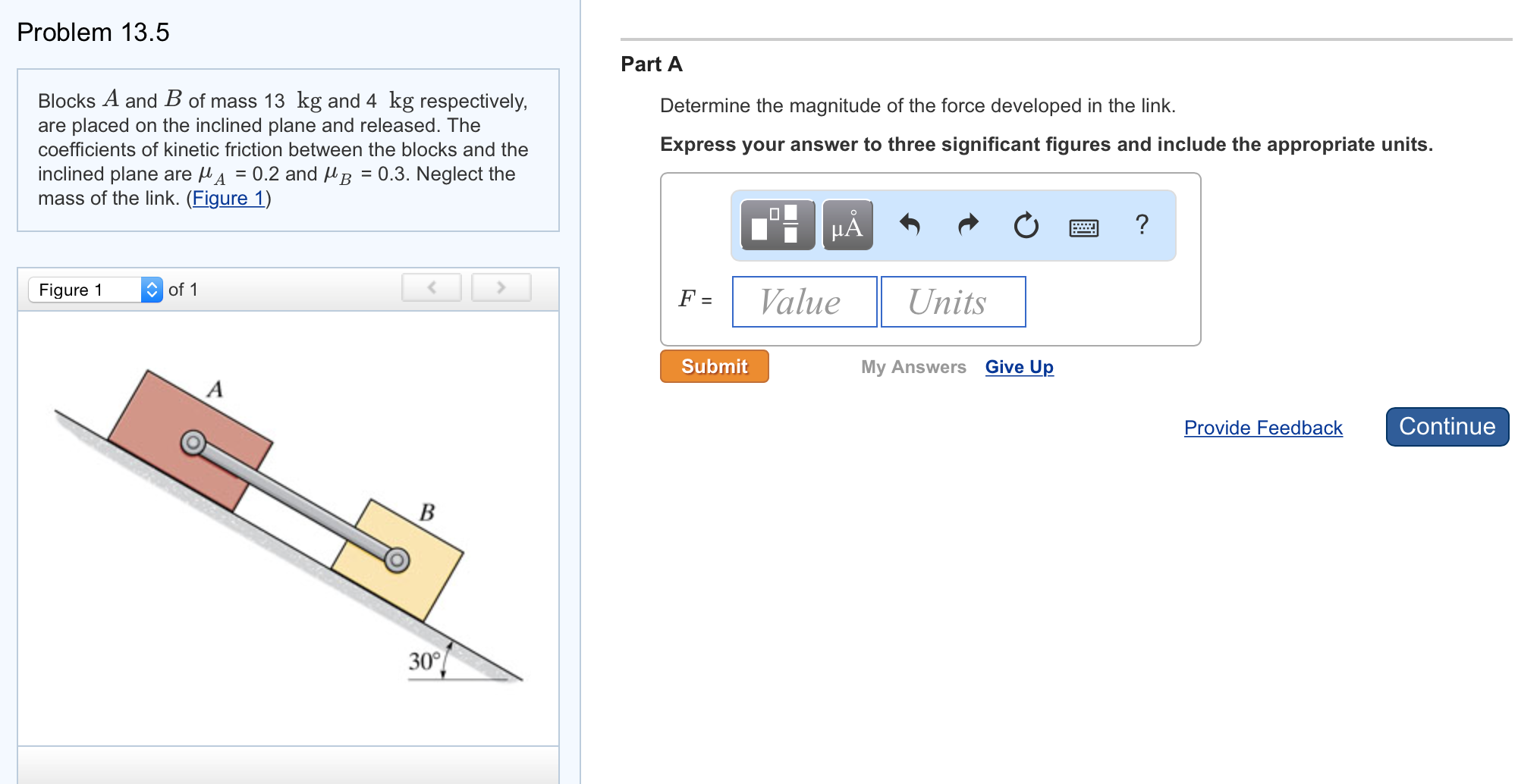Open My Answers
The width and height of the screenshot is (1540, 784).
point(913,367)
